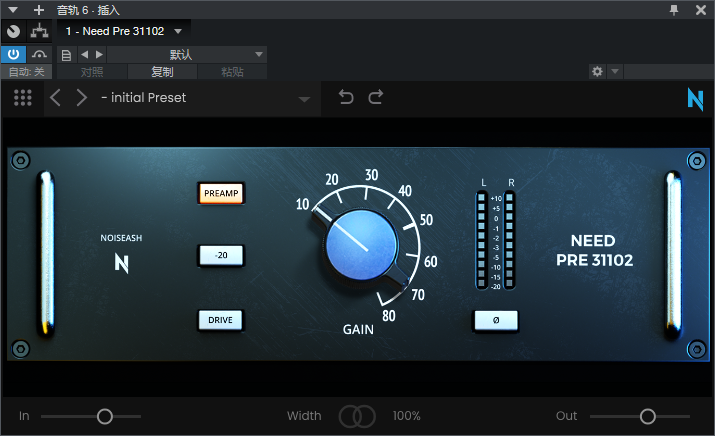The image size is (715, 436).
Task: Open the plugin grid menu icon
Action: (23, 98)
